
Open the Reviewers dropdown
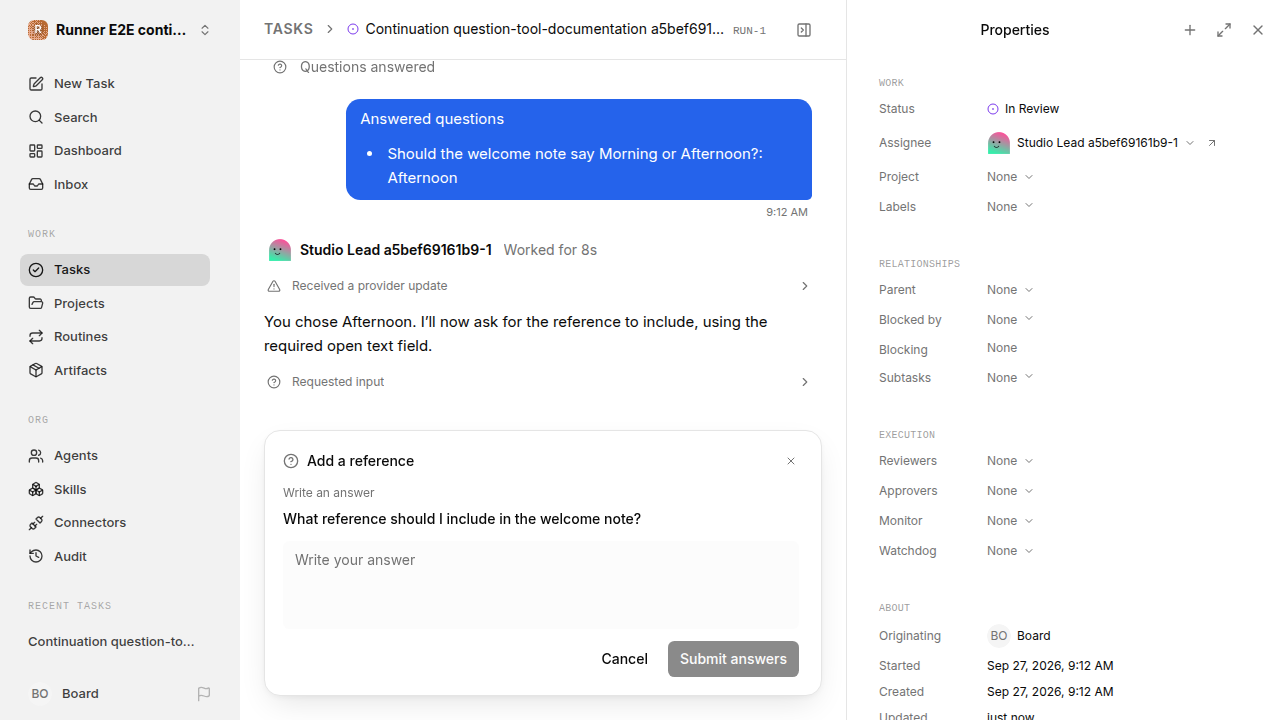(1010, 461)
